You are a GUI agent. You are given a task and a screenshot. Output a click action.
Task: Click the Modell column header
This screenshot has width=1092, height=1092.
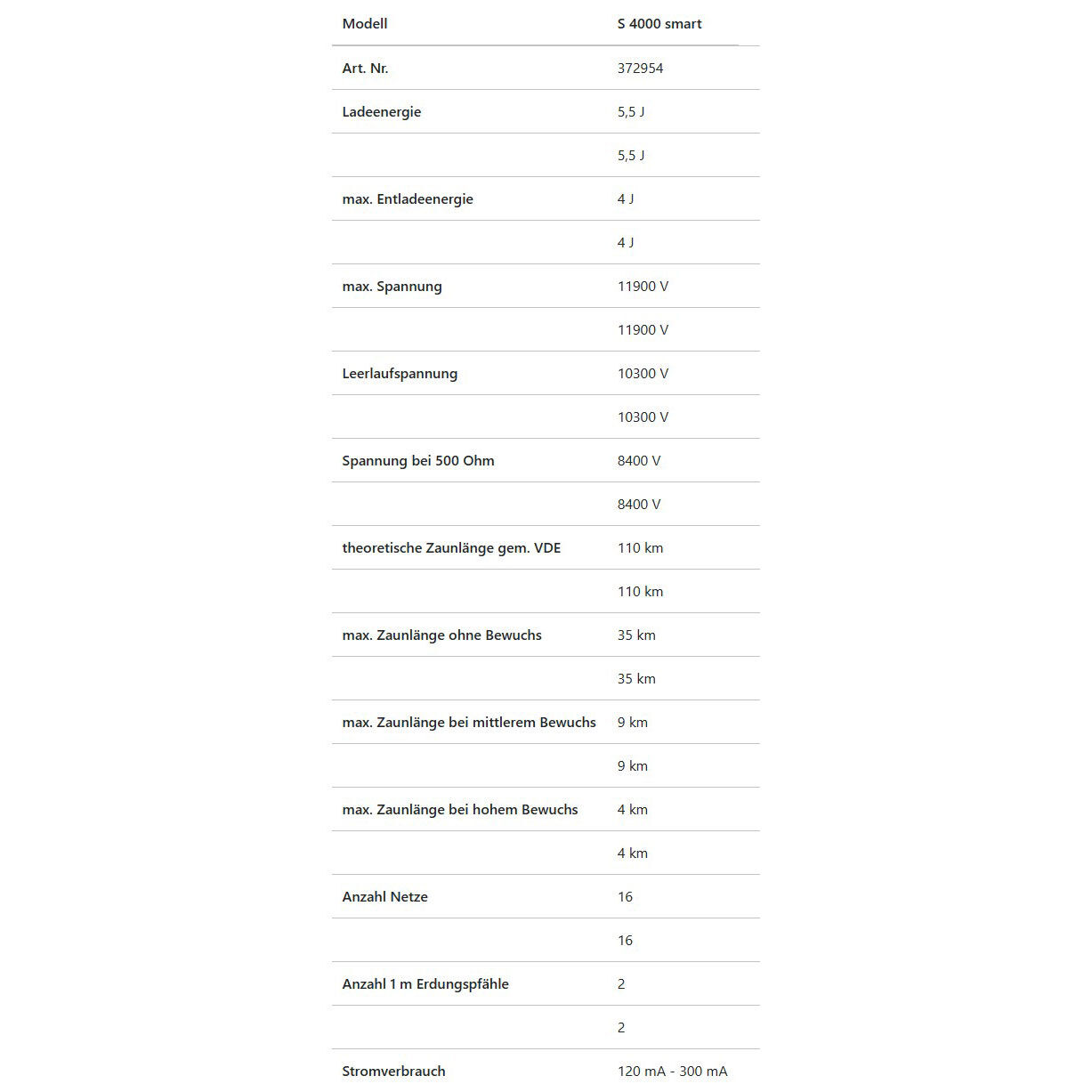[365, 24]
